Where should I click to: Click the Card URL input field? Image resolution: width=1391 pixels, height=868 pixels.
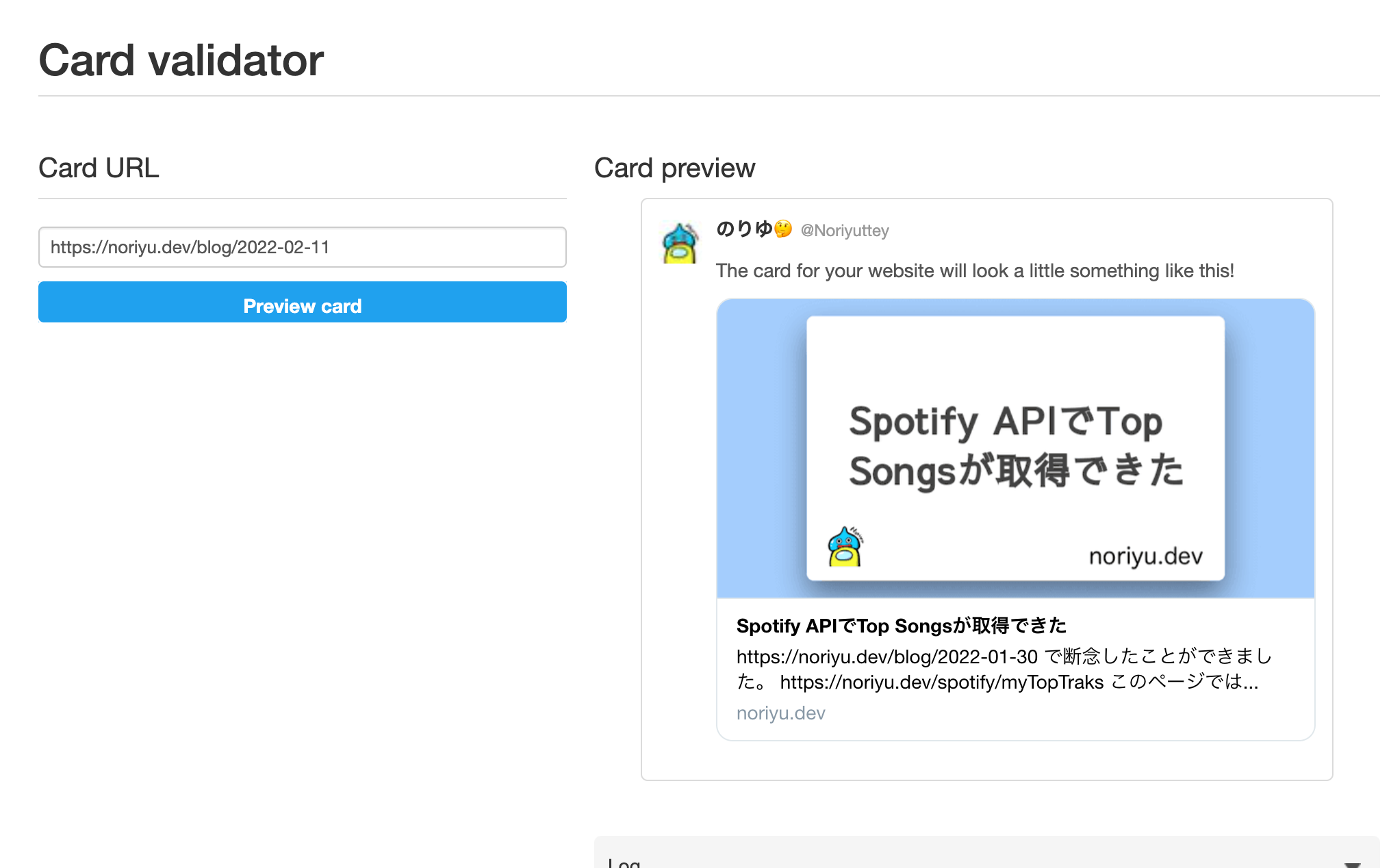(302, 247)
